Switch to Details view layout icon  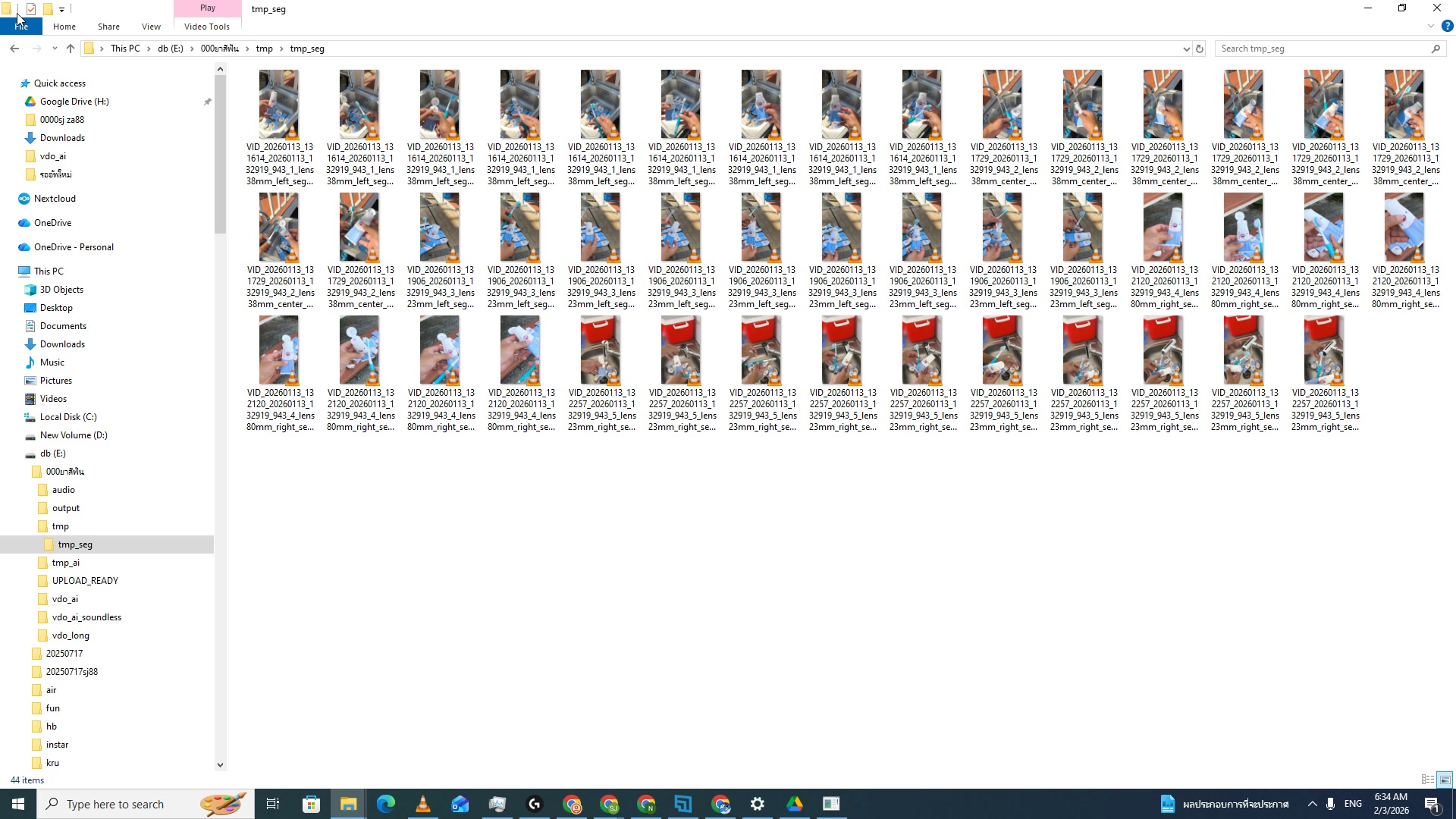click(1428, 780)
